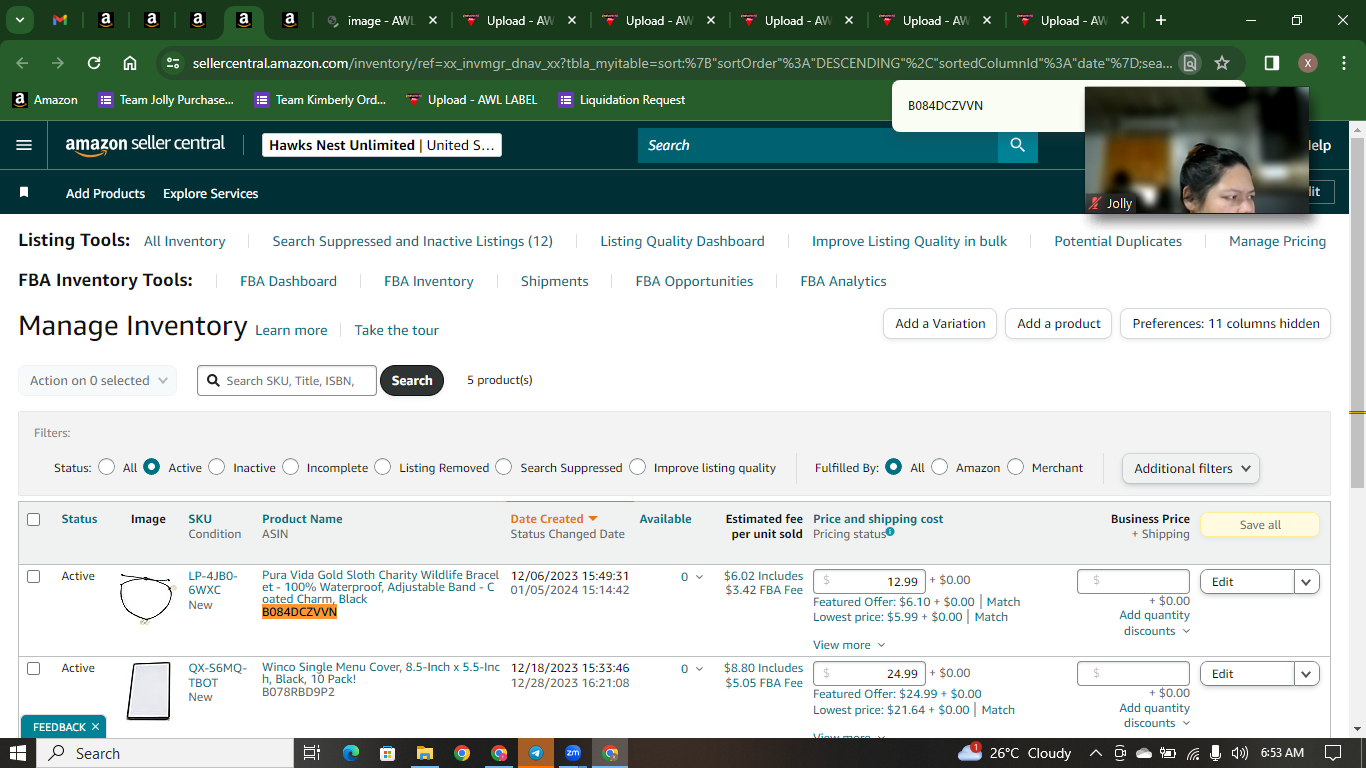This screenshot has height=768, width=1366.
Task: Expand the Additional filters dropdown
Action: (x=1191, y=468)
